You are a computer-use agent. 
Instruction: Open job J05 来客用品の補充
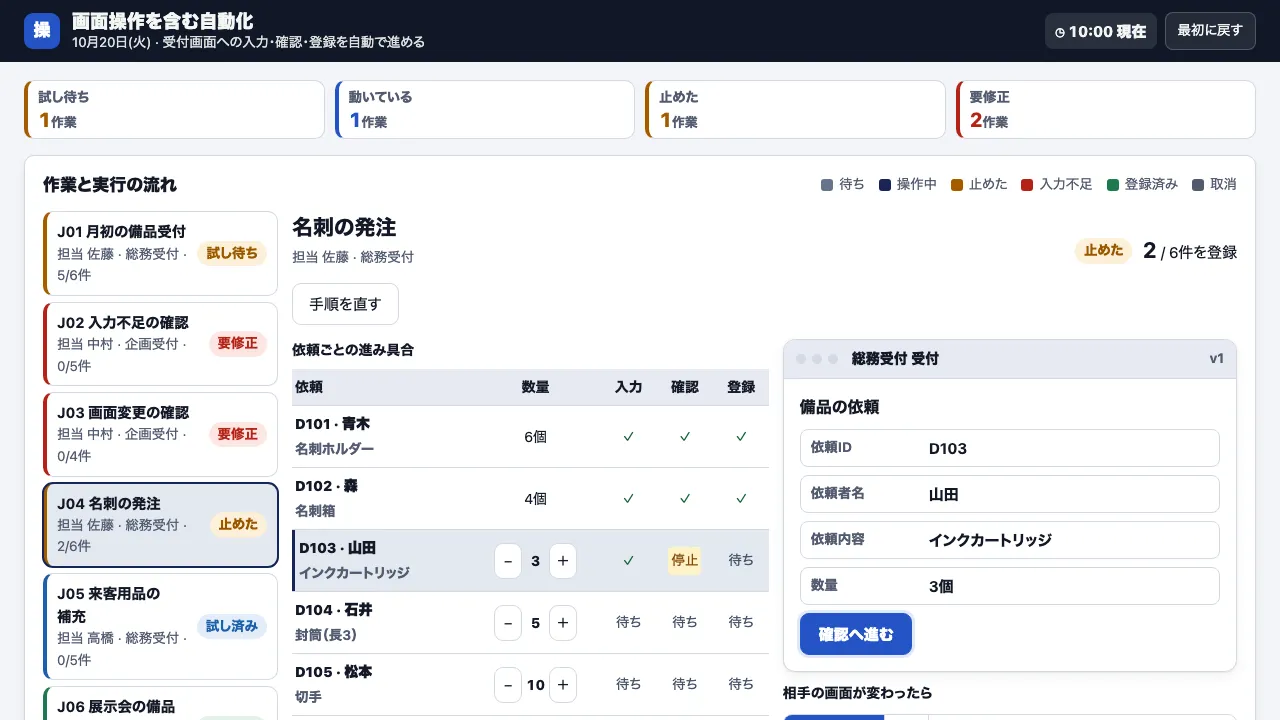(x=160, y=626)
